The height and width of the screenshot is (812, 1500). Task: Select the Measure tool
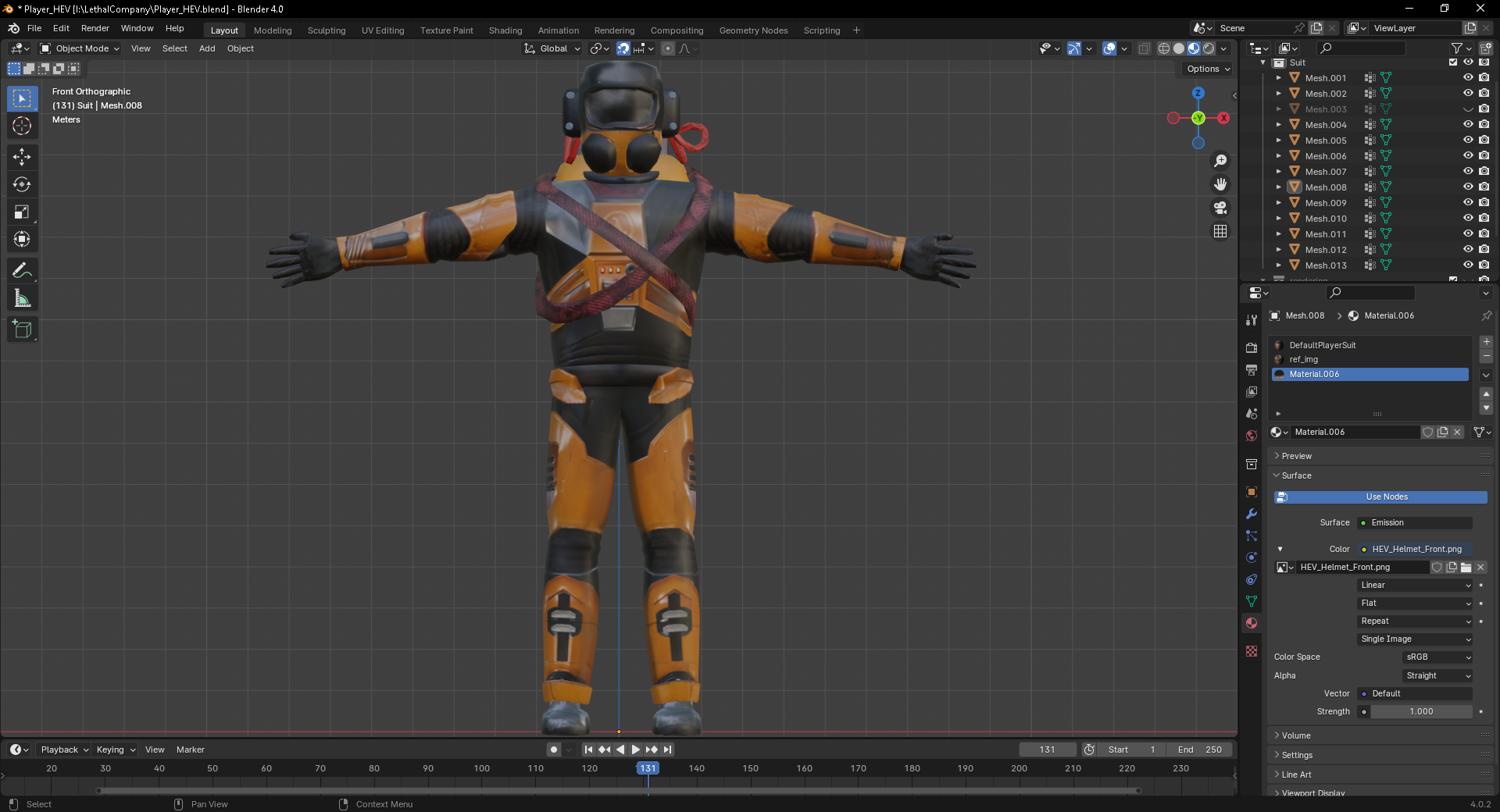pyautogui.click(x=22, y=298)
